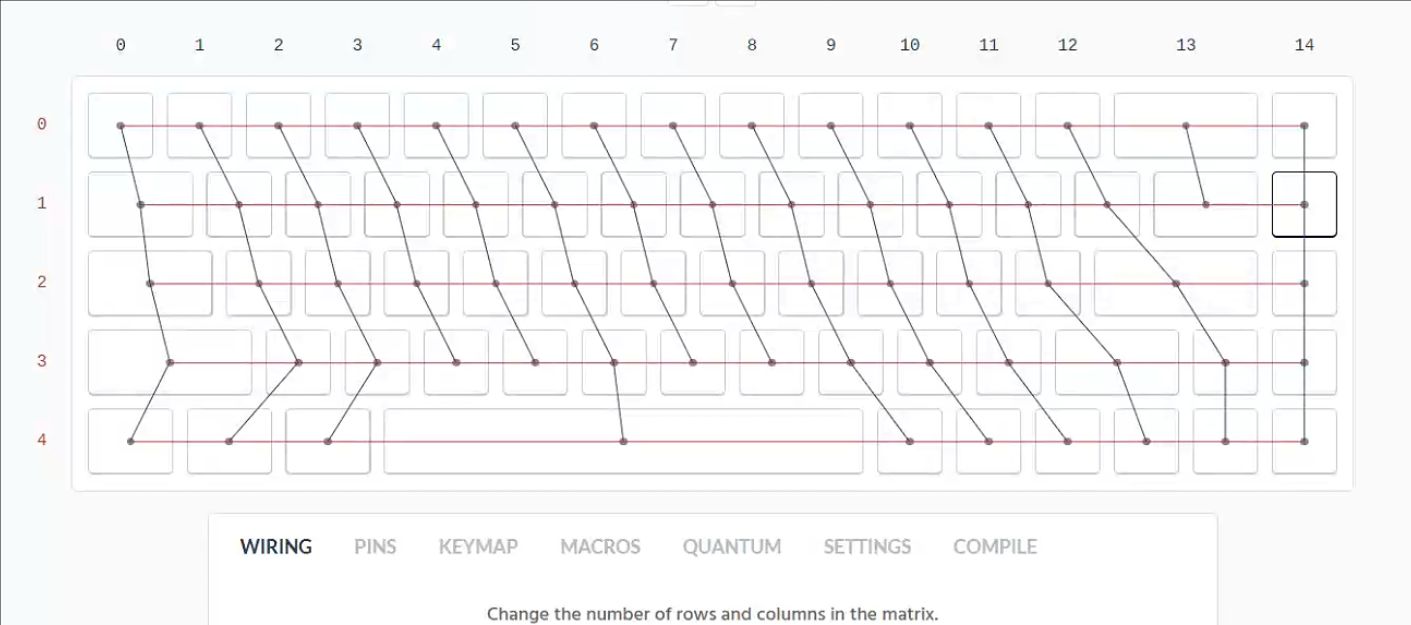Select the first wide key in row 1
Screen dimensions: 1411x625
(x=140, y=204)
